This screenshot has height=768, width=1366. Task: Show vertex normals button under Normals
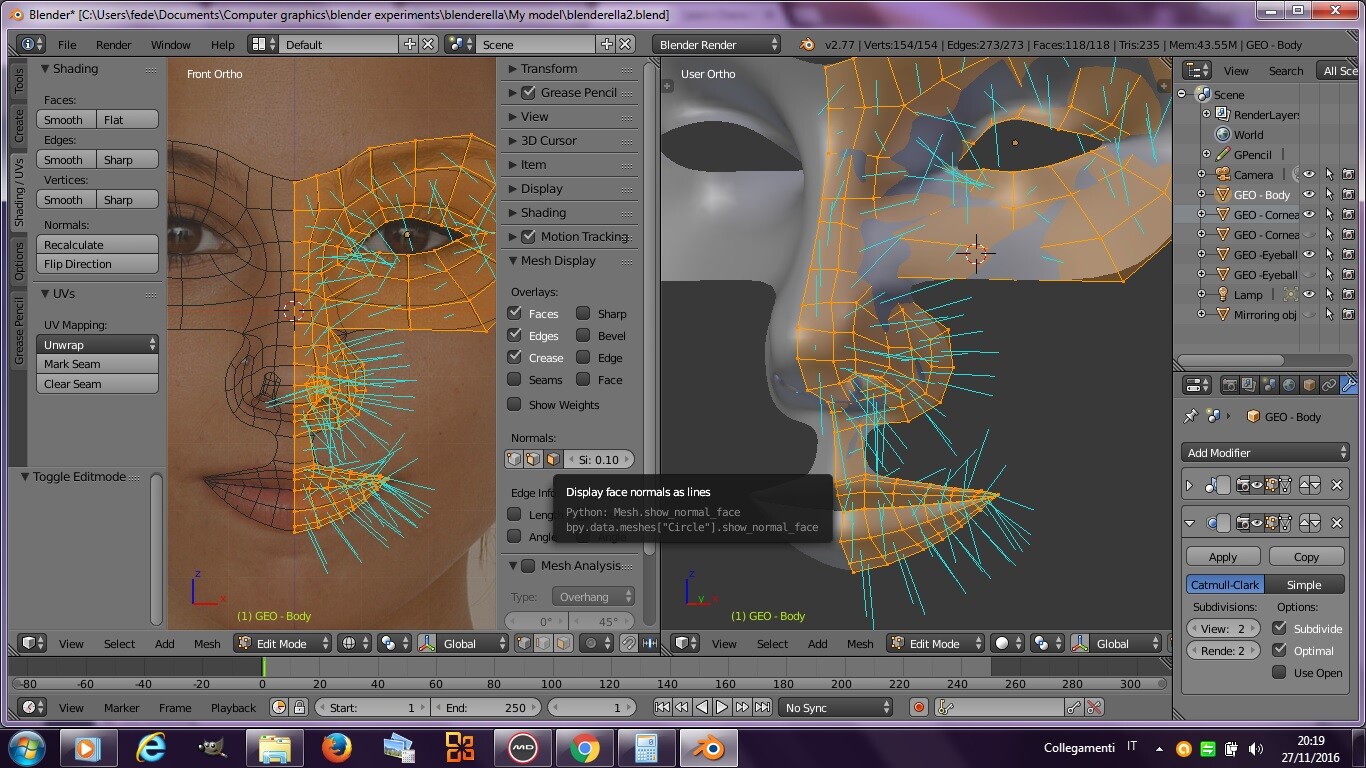coord(515,459)
